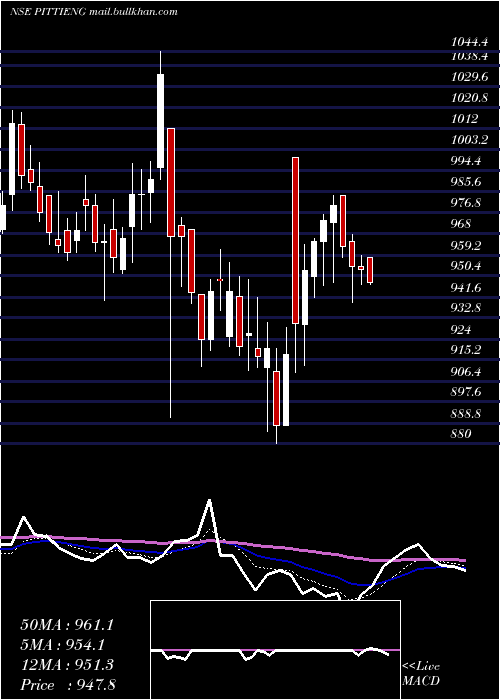This screenshot has width=500, height=700.
Task: Click the 924 price axis label
Action: (x=461, y=330)
